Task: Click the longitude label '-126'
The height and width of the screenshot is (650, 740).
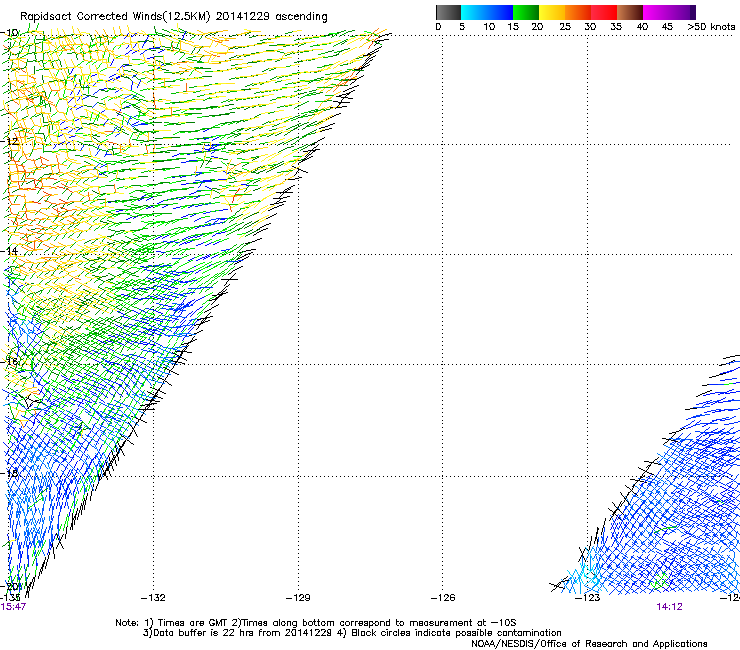Action: click(443, 598)
